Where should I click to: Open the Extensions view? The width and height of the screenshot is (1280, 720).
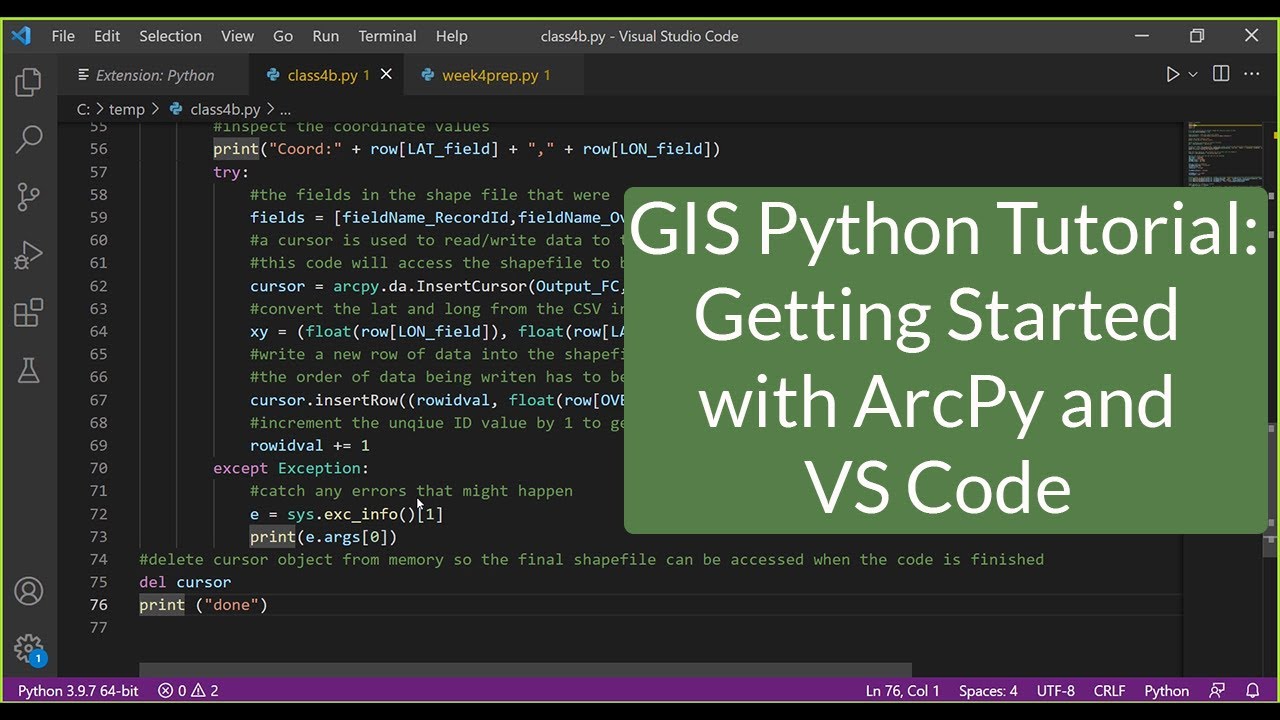pyautogui.click(x=28, y=313)
